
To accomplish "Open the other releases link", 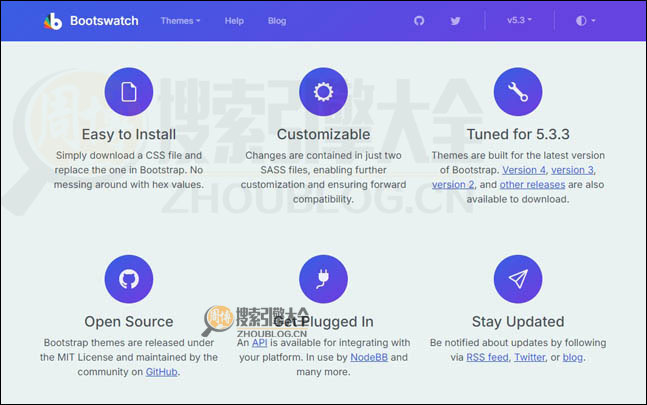I will click(x=532, y=184).
